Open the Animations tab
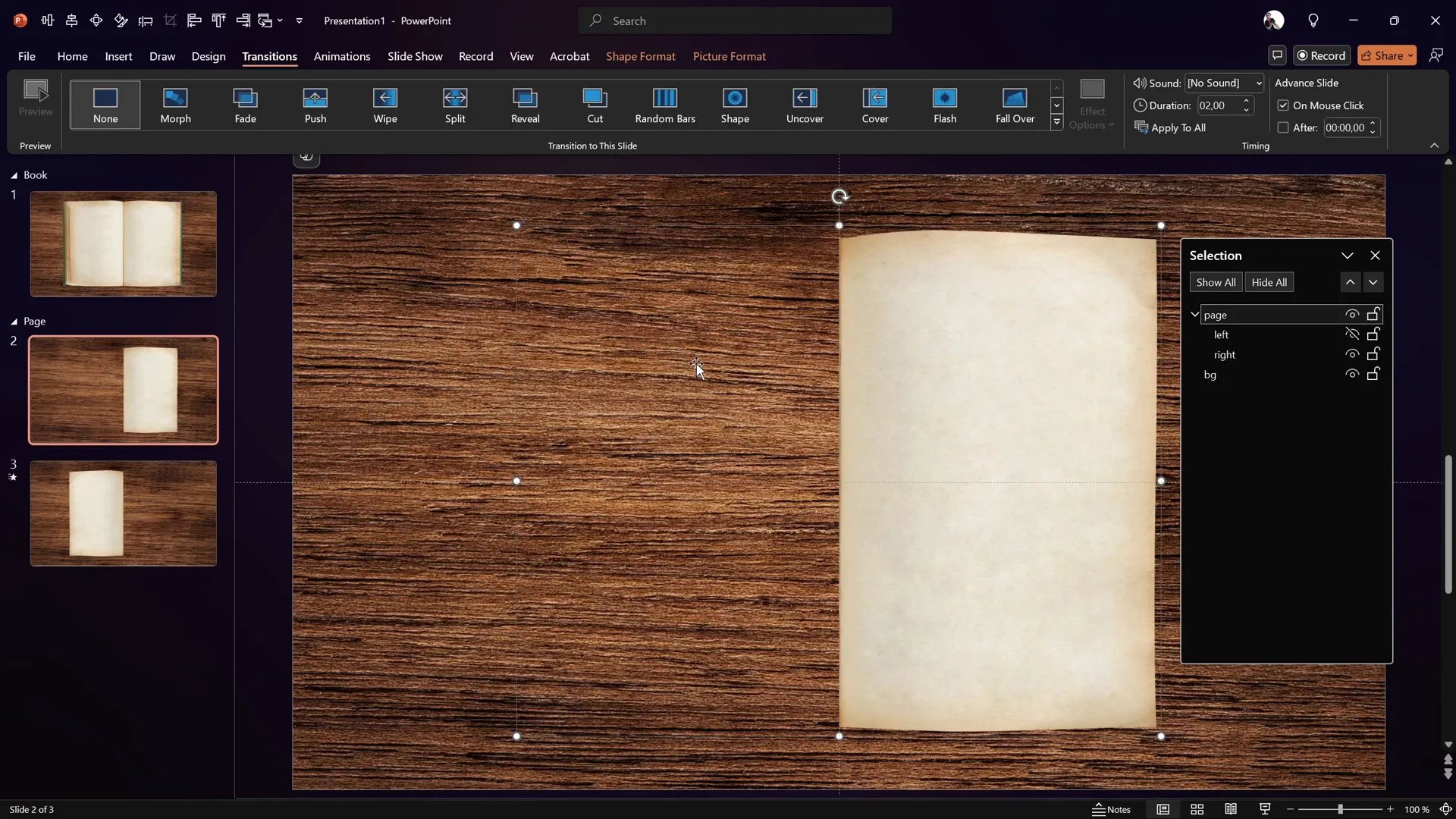The image size is (1456, 819). click(342, 56)
